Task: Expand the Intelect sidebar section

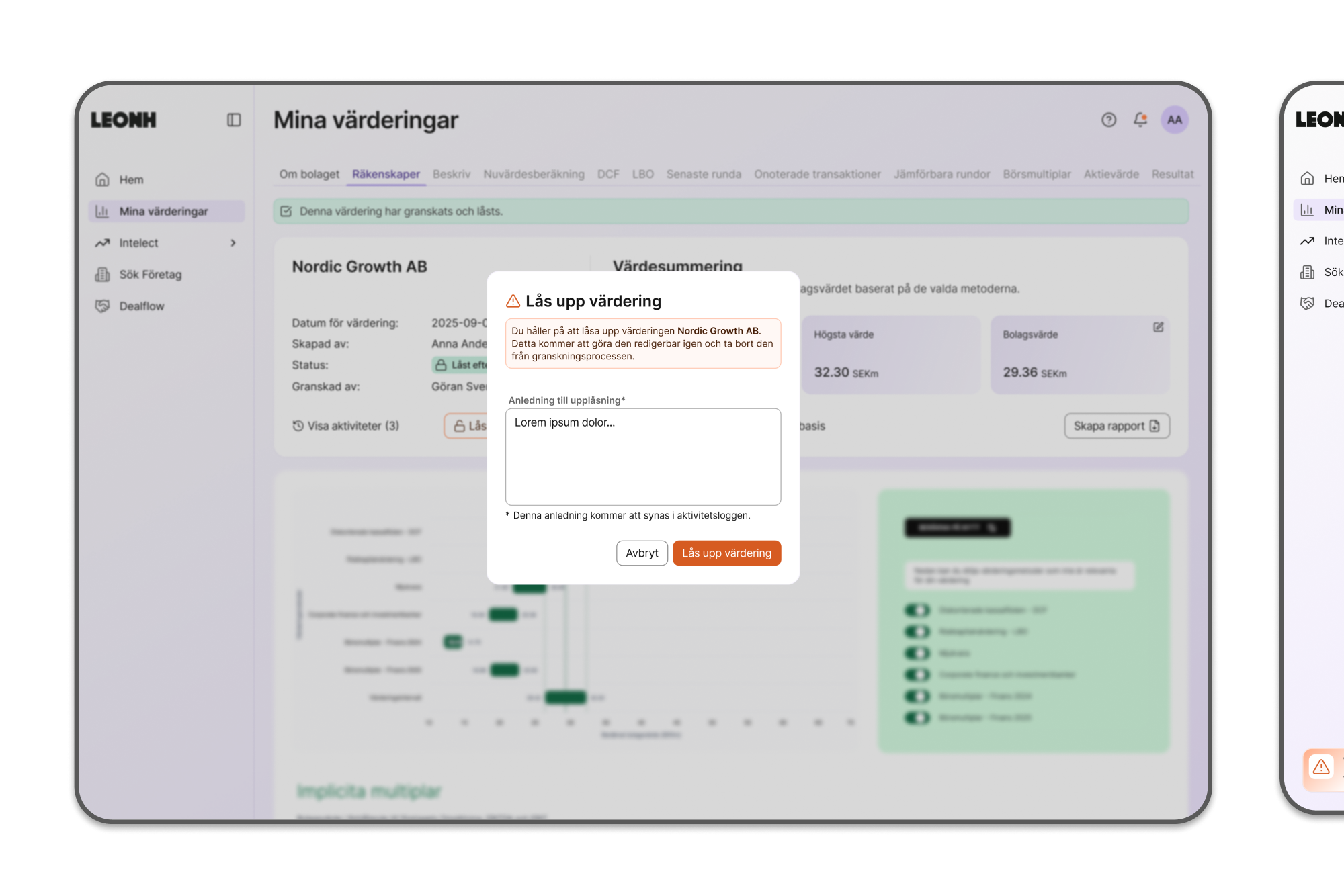Action: (x=233, y=242)
